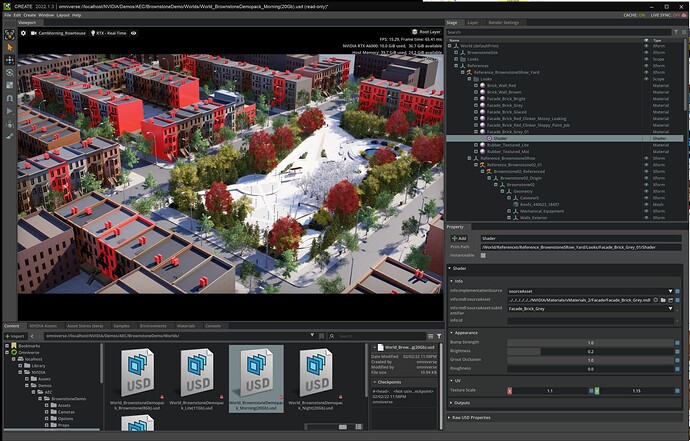Expand the Raw USD Properties section
Screen dimensions: 690x441
[x=449, y=417]
